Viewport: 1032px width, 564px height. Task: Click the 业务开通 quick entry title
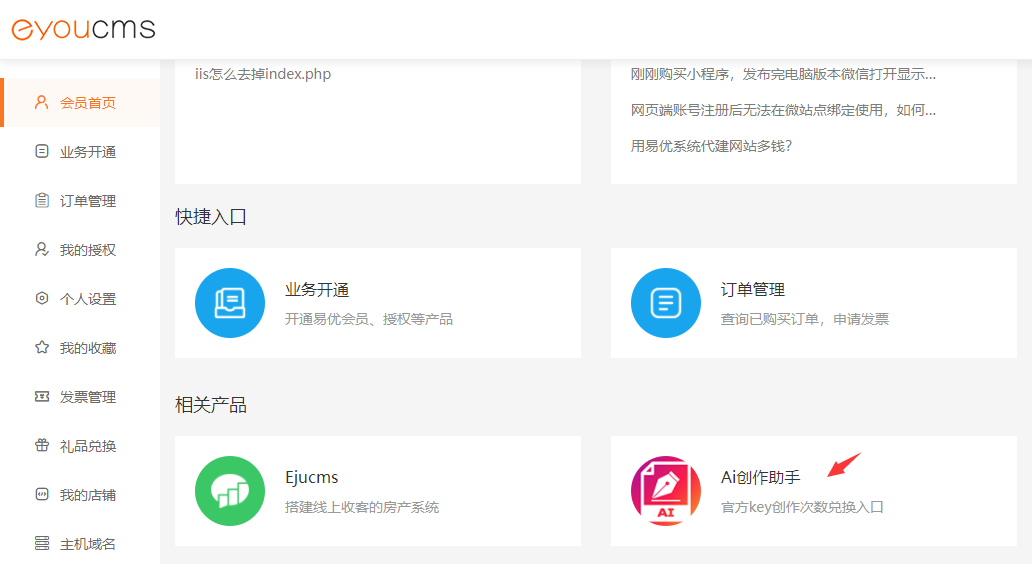click(x=317, y=290)
